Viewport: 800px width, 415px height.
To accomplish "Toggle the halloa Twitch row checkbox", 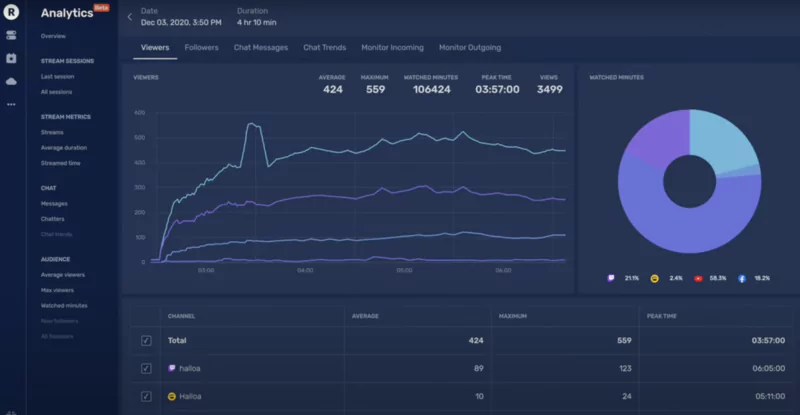I will pos(146,368).
